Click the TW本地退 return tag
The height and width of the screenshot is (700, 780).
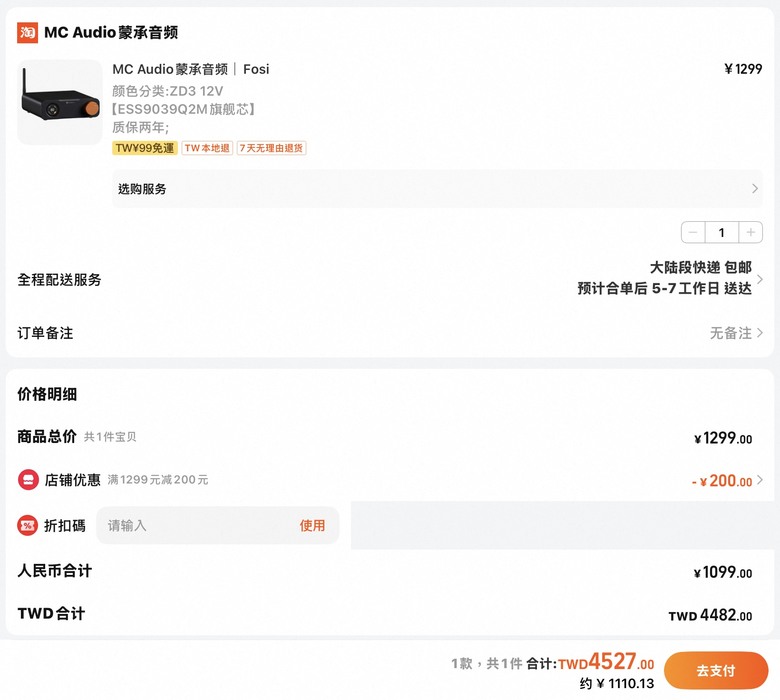coord(207,148)
